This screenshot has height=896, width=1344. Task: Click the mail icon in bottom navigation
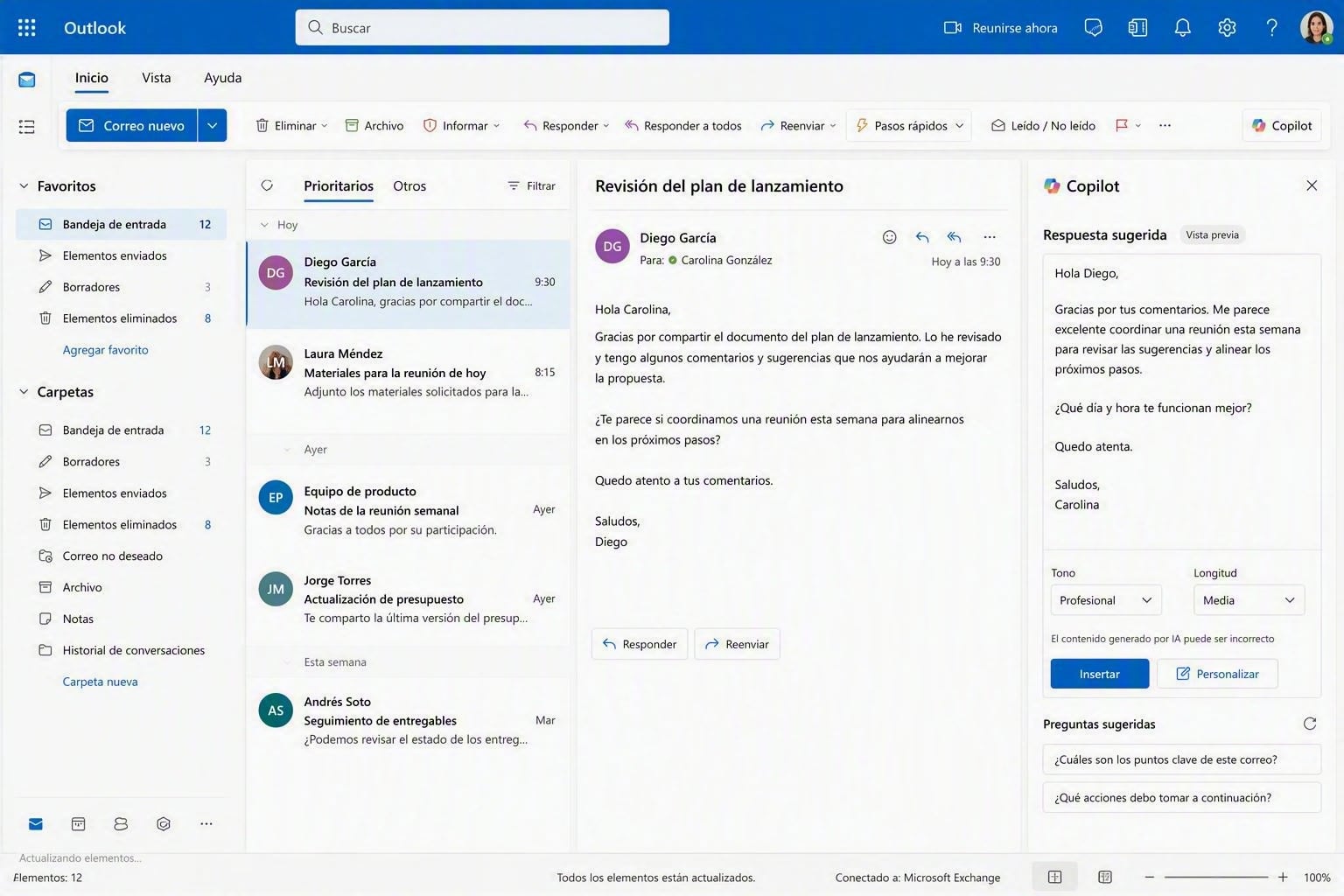coord(36,824)
